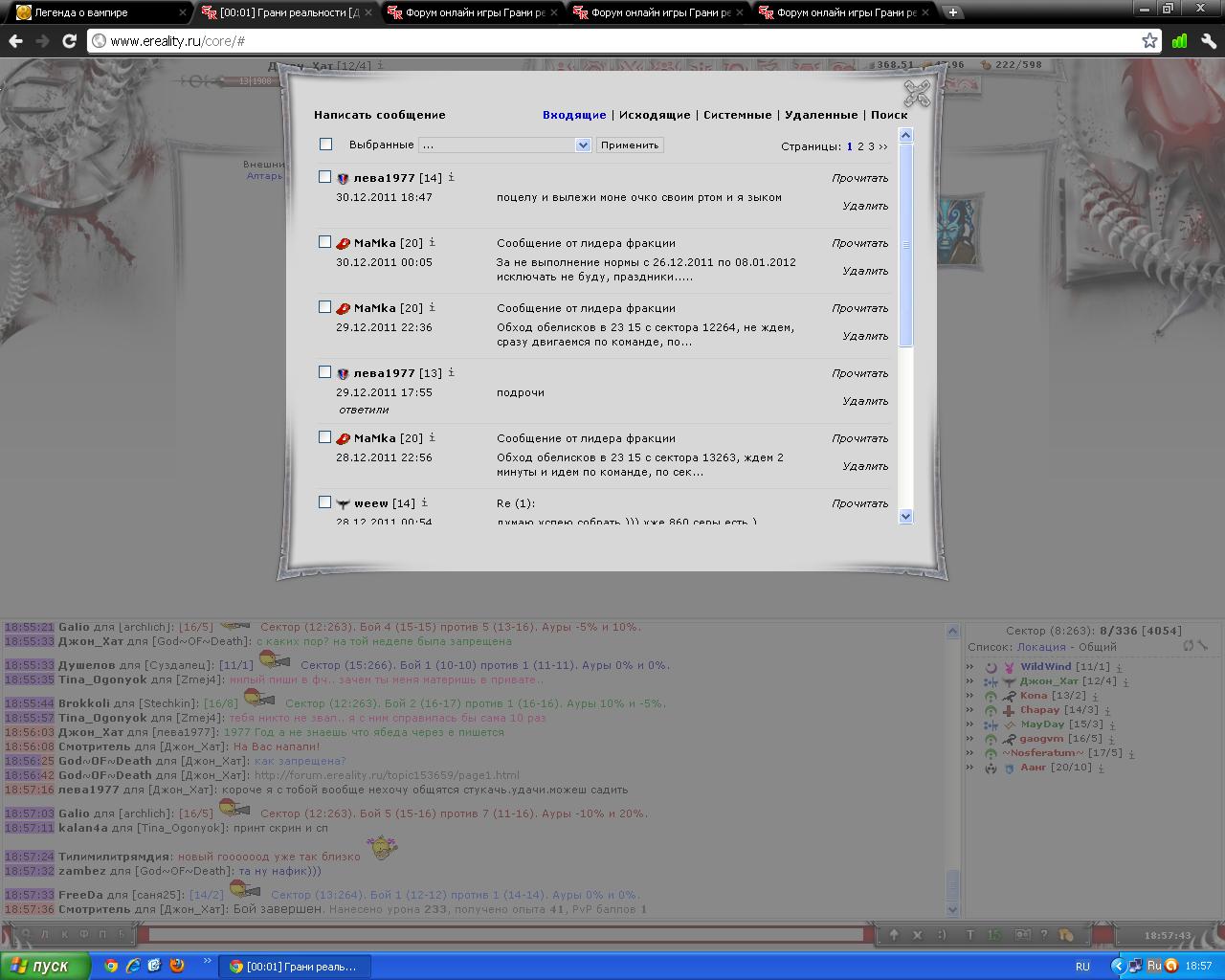Open info icon next to Аанг in player list
This screenshot has width=1225, height=980.
[x=1101, y=768]
